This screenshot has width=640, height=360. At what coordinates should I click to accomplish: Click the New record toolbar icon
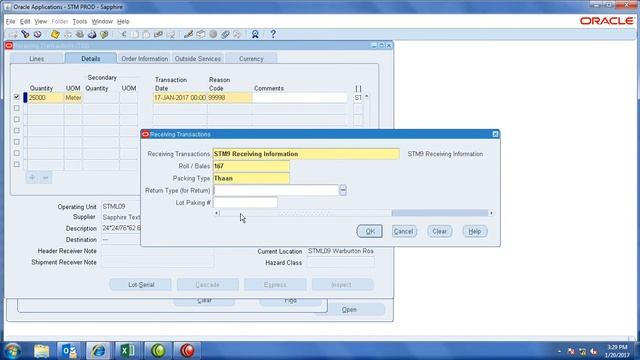13,34
